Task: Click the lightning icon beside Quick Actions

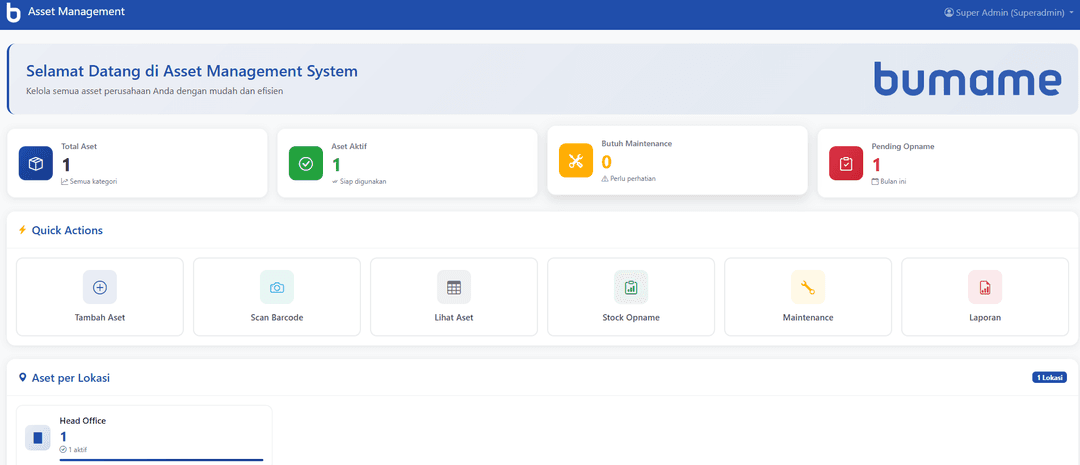Action: pos(23,230)
